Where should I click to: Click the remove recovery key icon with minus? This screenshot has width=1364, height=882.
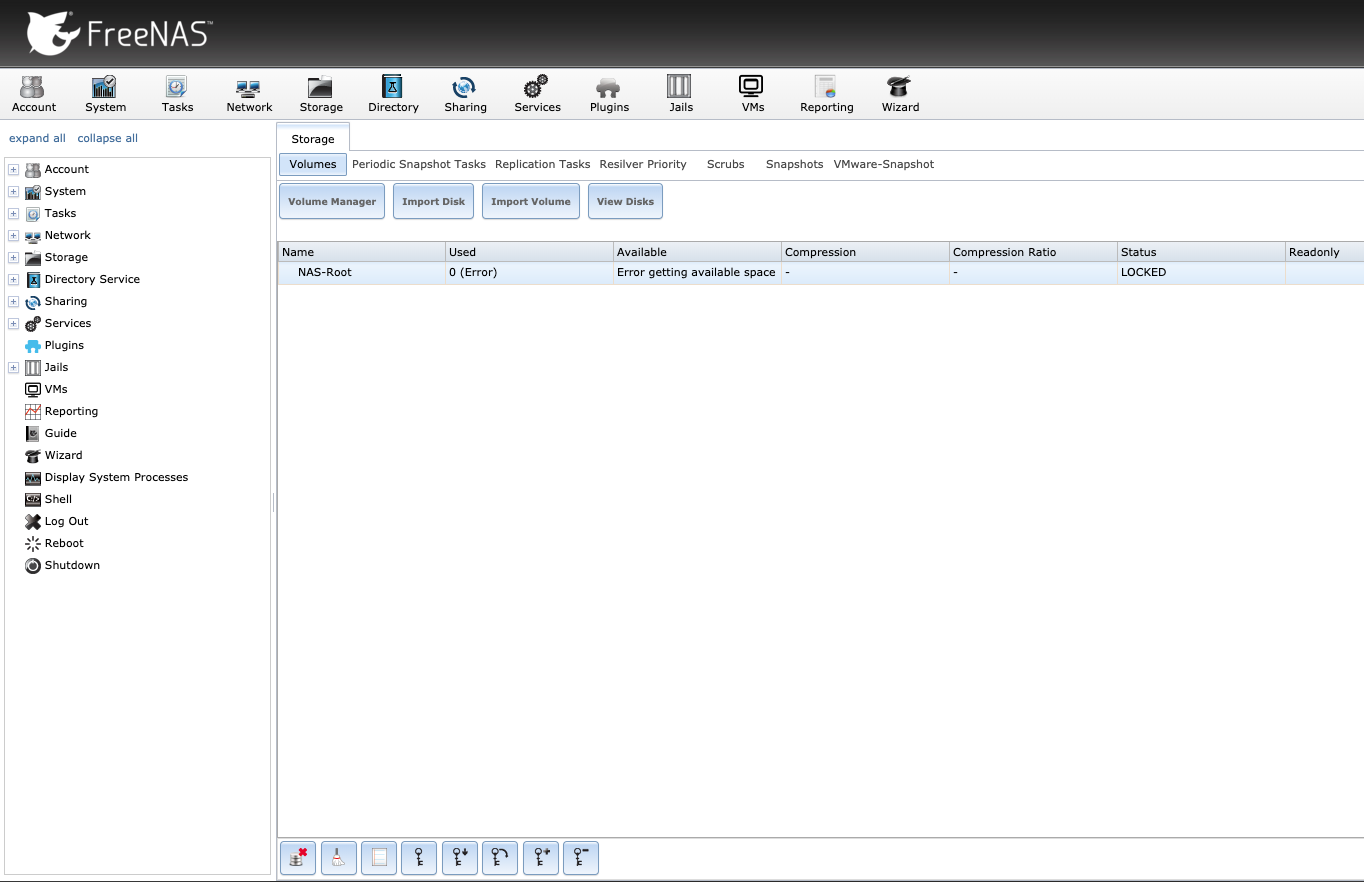(x=581, y=857)
